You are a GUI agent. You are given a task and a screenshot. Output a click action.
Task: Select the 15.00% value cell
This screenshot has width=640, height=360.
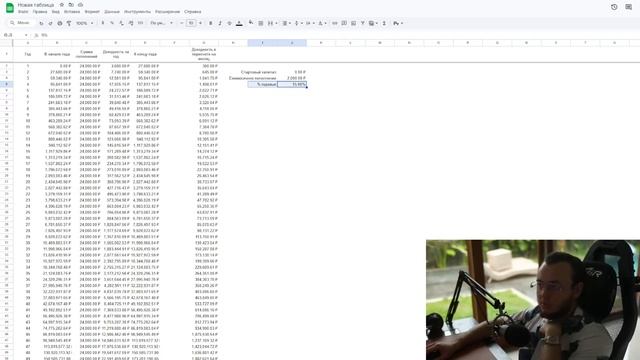click(292, 84)
